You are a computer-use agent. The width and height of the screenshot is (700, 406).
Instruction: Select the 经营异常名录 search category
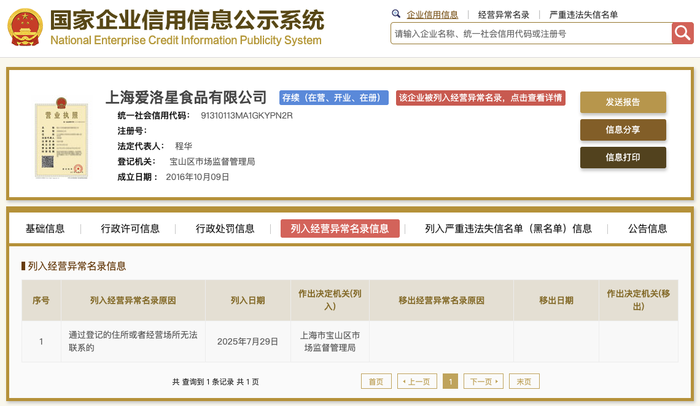click(503, 15)
